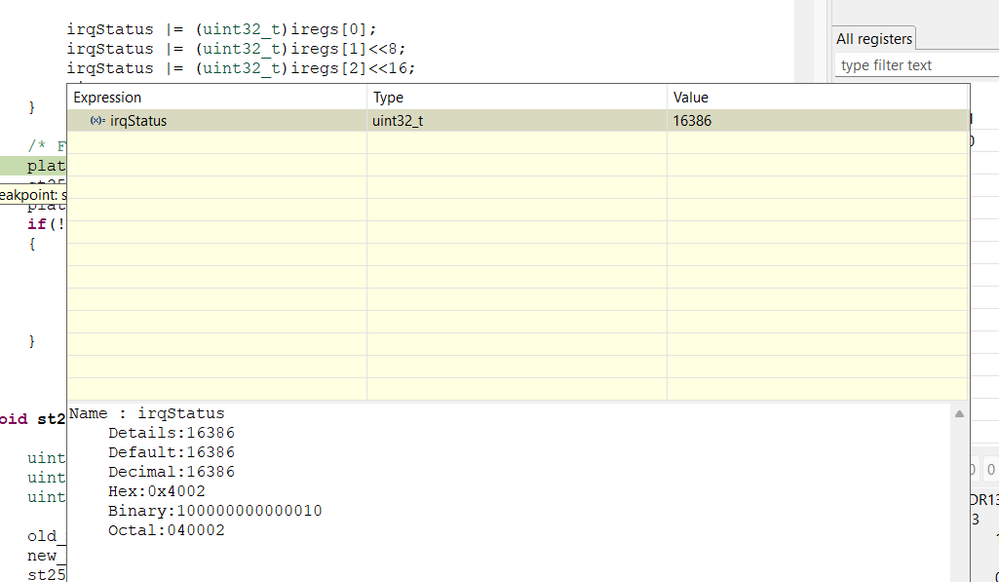Select the irqStatus expression row
This screenshot has width=999, height=582.
(517, 120)
